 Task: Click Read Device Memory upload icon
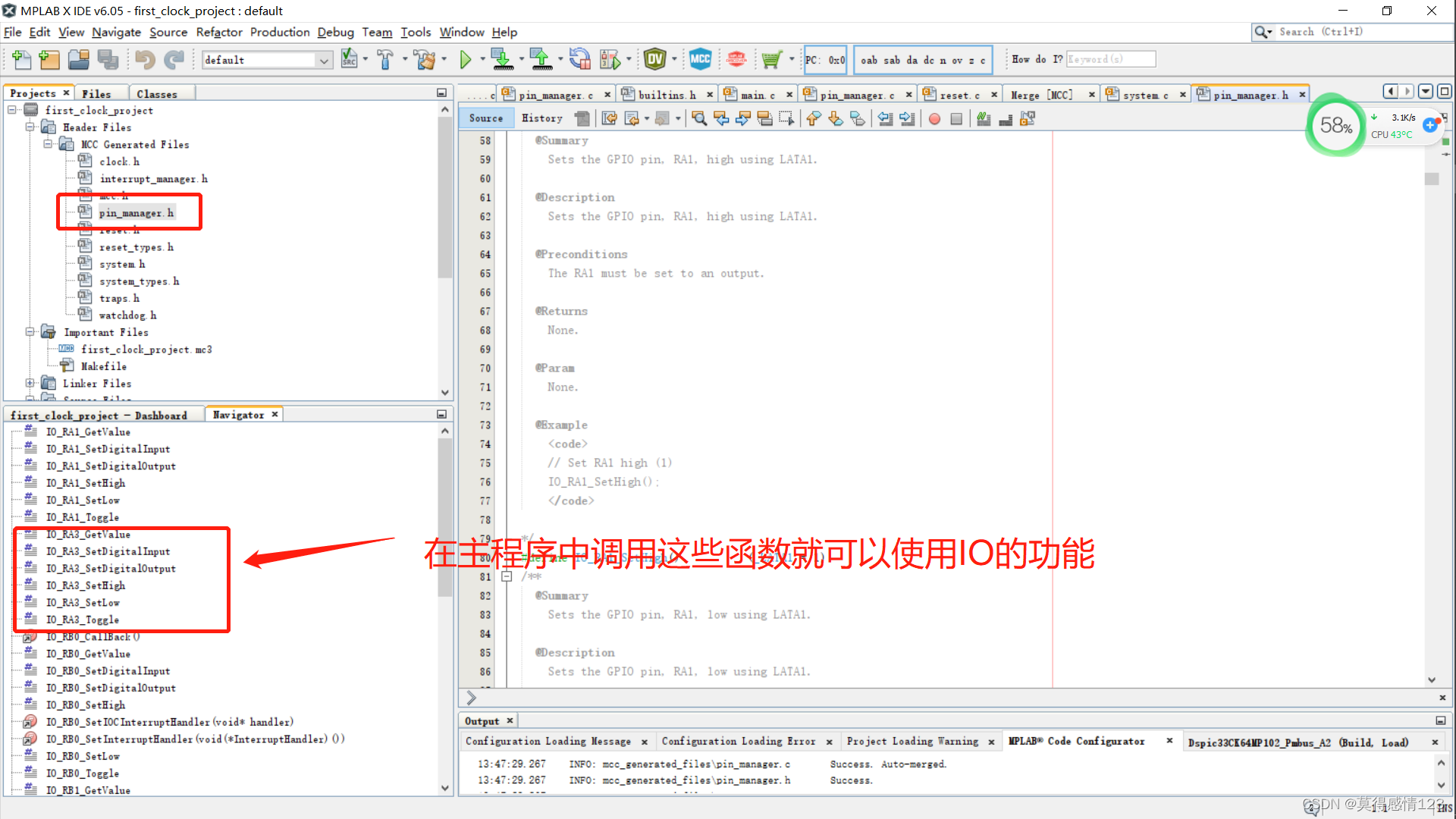coord(541,59)
